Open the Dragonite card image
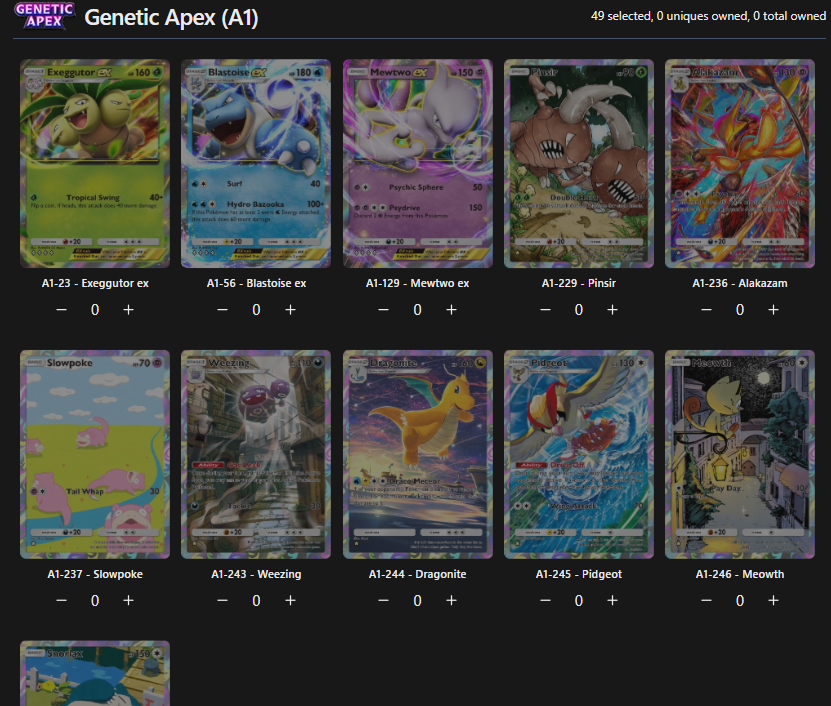Screen dimensions: 831x706 418,454
